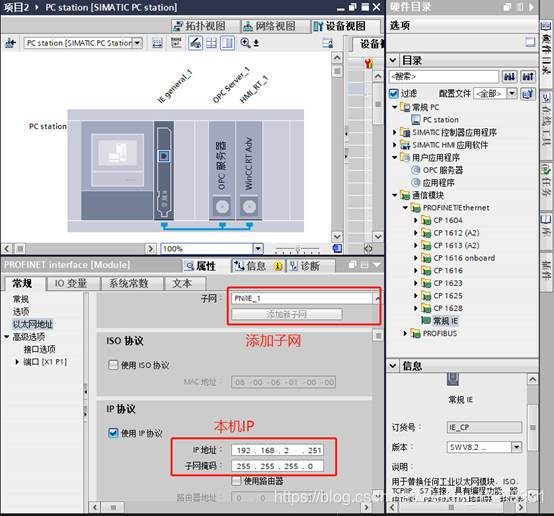The image size is (554, 516).
Task: Select PC station in the catalog
Action: click(x=441, y=120)
